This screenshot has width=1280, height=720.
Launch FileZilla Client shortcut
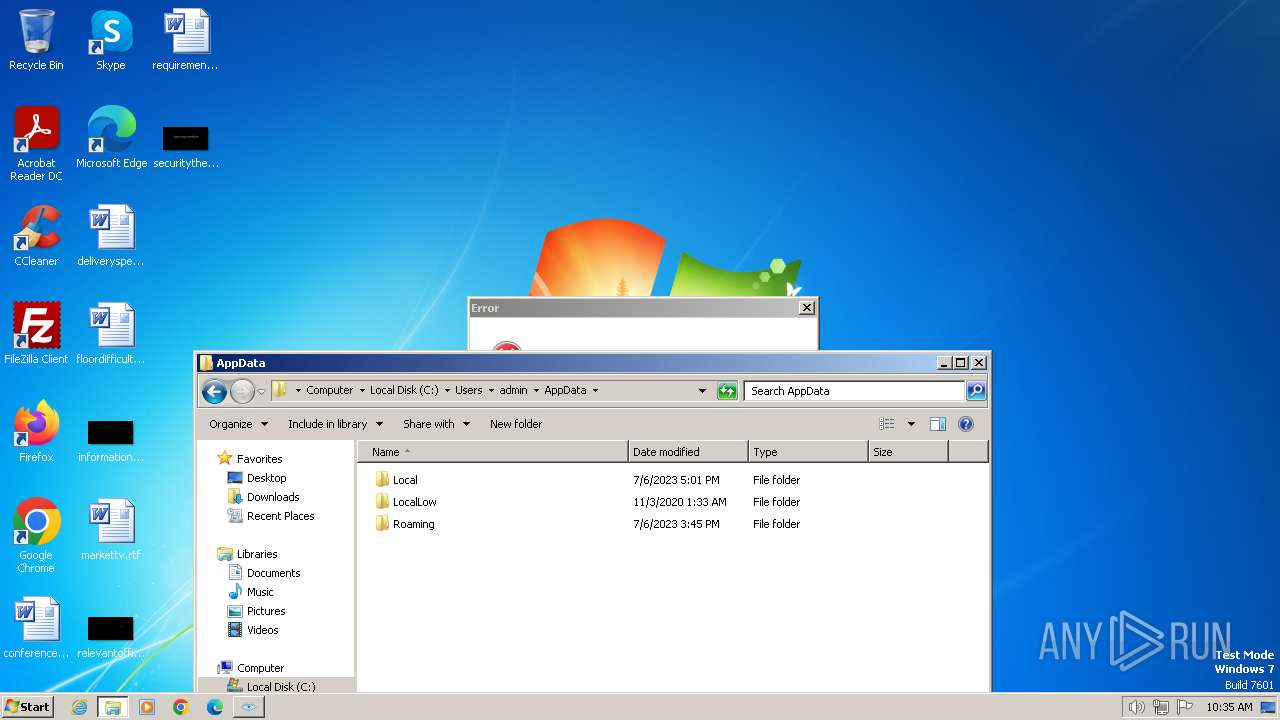(36, 334)
